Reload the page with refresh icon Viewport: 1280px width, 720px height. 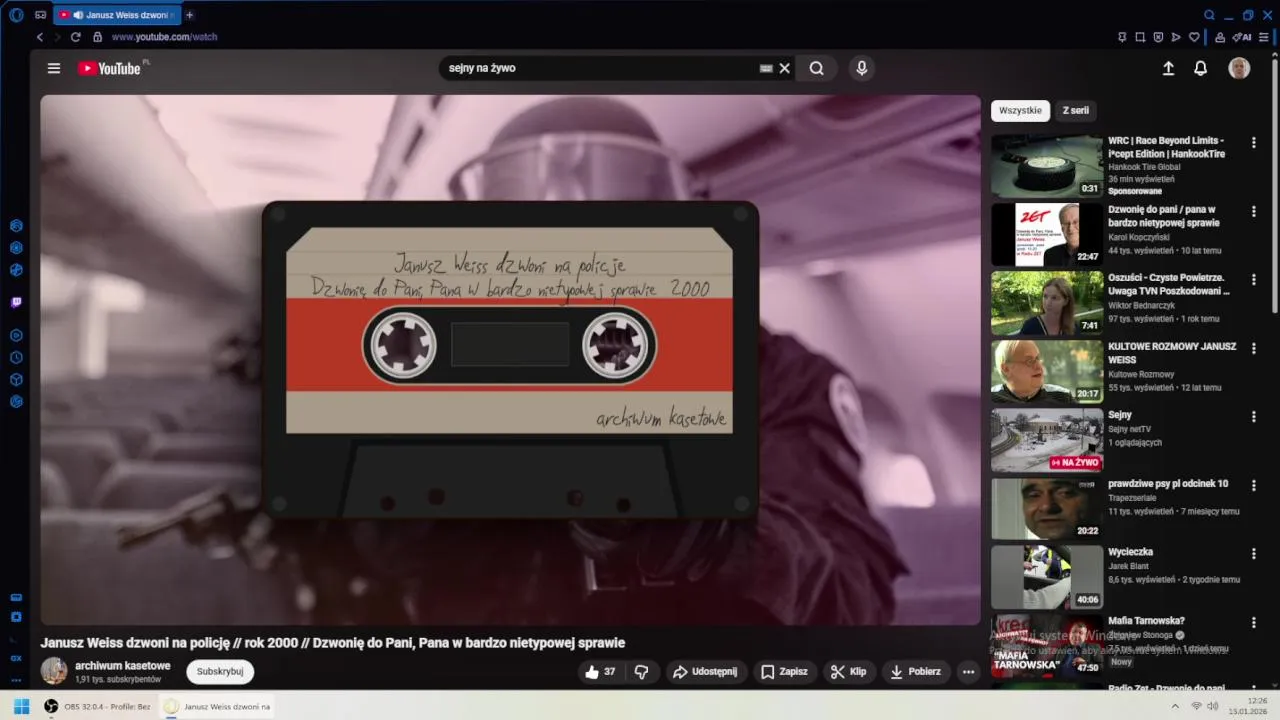[75, 37]
